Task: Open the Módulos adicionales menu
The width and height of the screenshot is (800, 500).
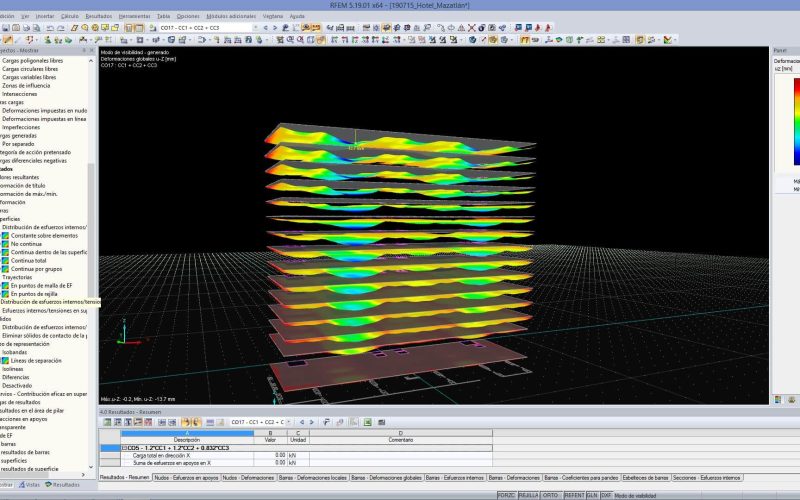Action: click(x=231, y=16)
